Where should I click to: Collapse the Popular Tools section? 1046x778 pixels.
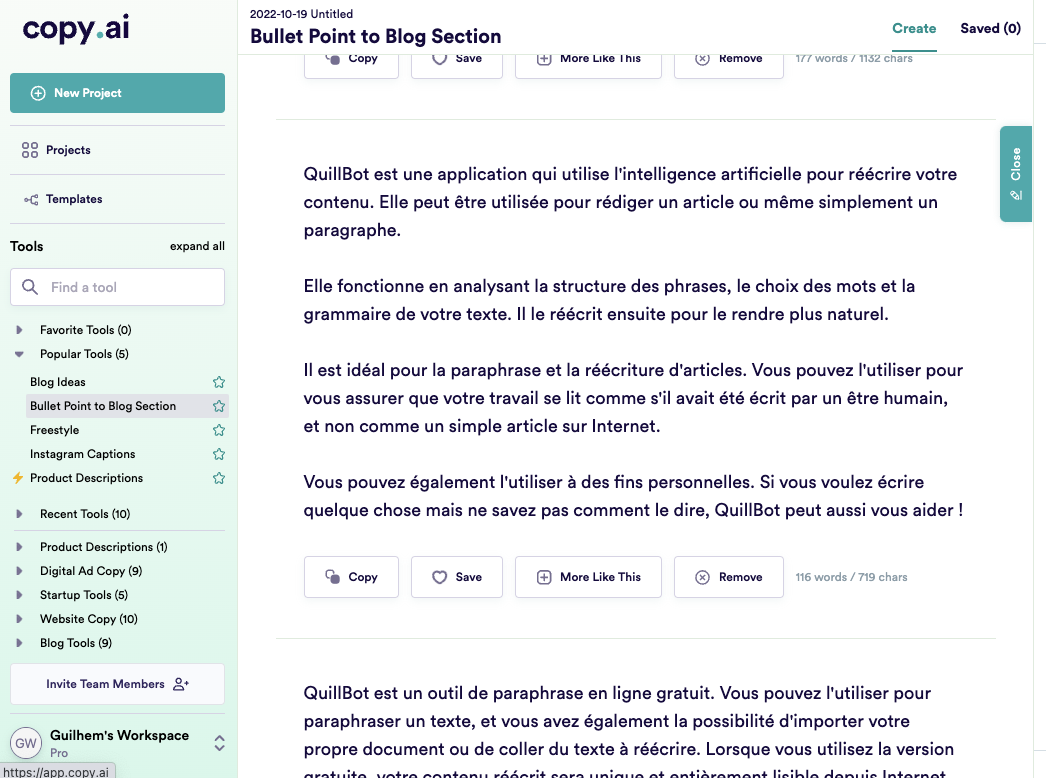tap(19, 354)
